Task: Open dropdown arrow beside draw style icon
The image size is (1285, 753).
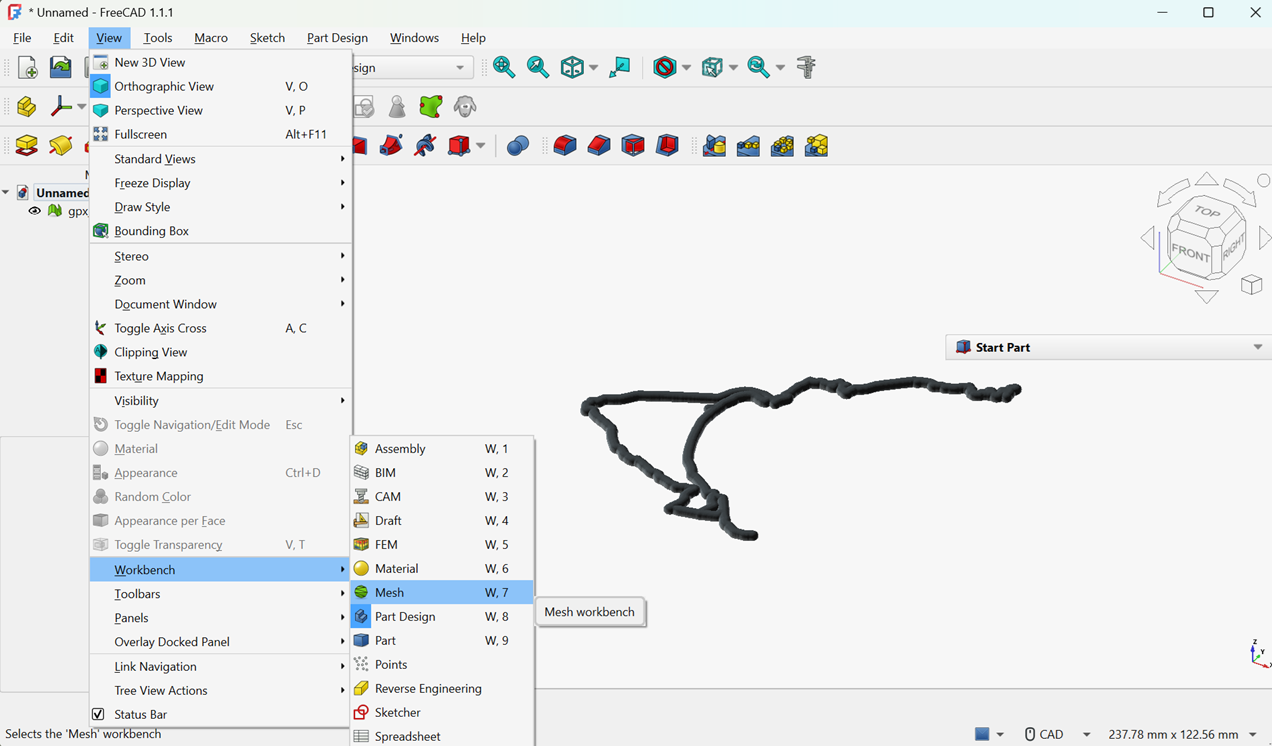Action: tap(686, 68)
